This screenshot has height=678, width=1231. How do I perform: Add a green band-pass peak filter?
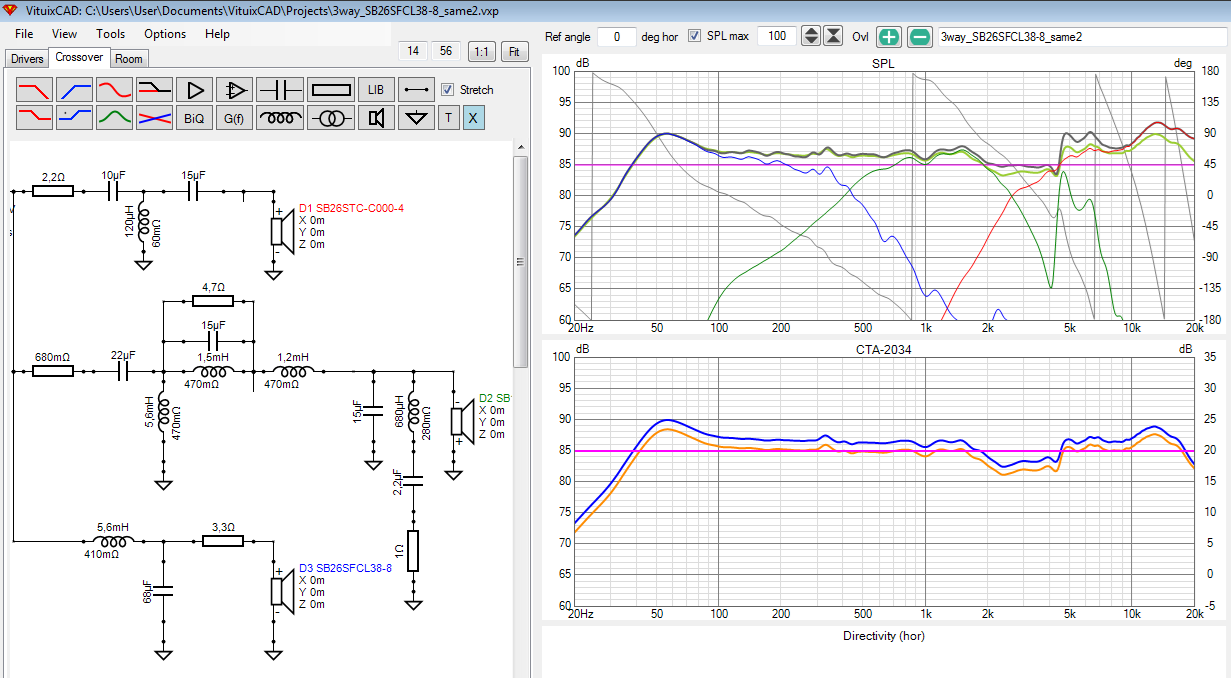(x=115, y=117)
